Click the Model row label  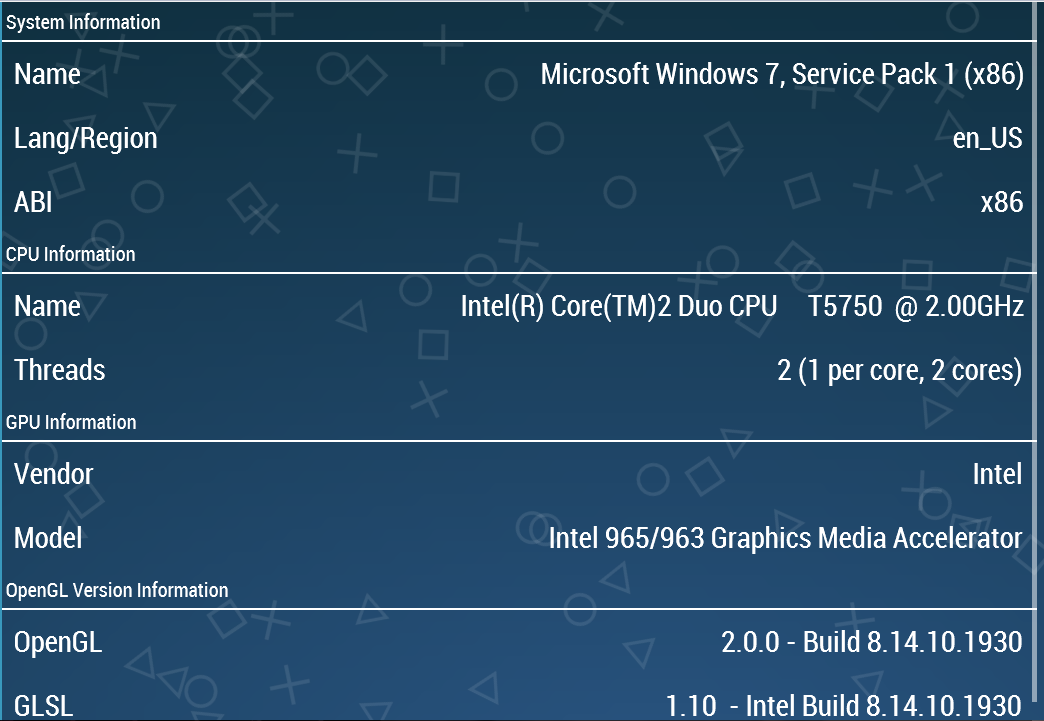click(48, 539)
